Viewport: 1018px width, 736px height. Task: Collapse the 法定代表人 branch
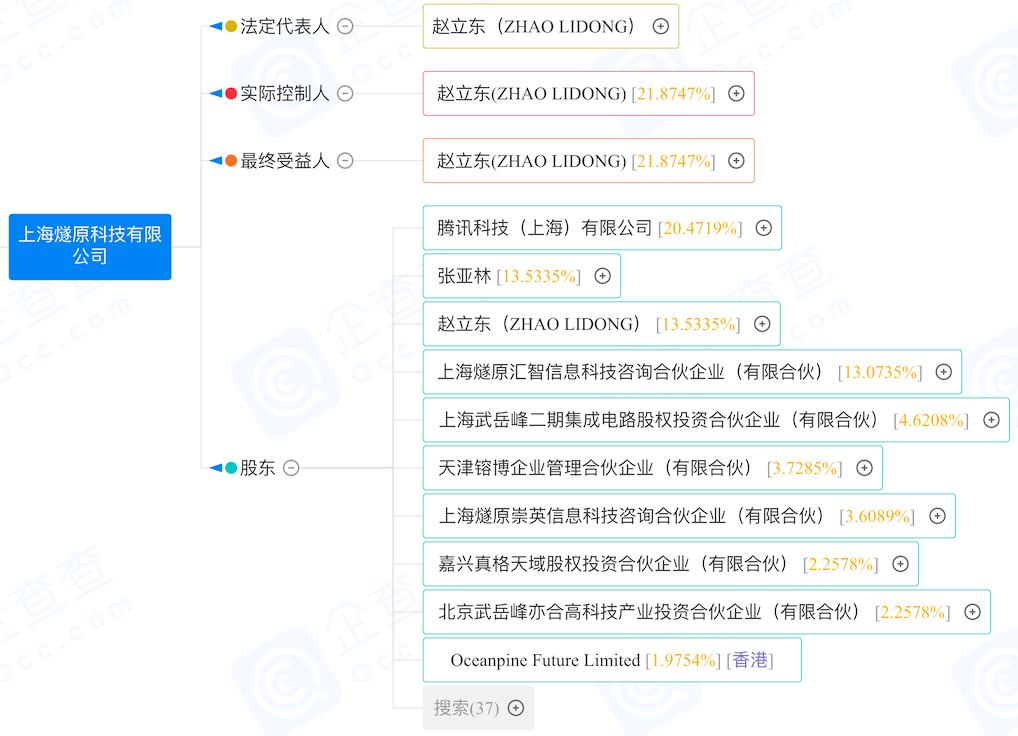click(345, 27)
